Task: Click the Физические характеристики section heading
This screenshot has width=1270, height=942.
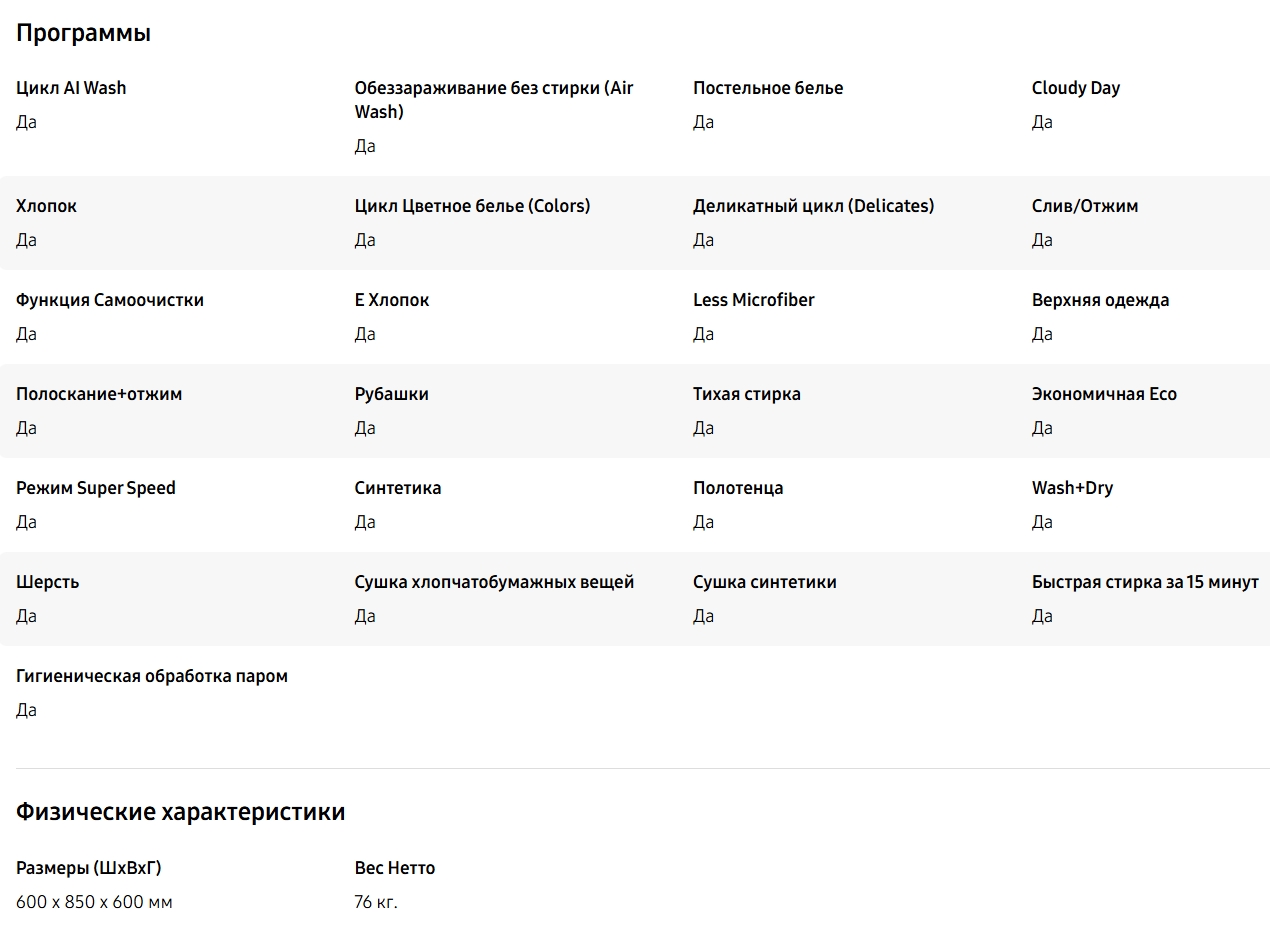Action: point(180,812)
